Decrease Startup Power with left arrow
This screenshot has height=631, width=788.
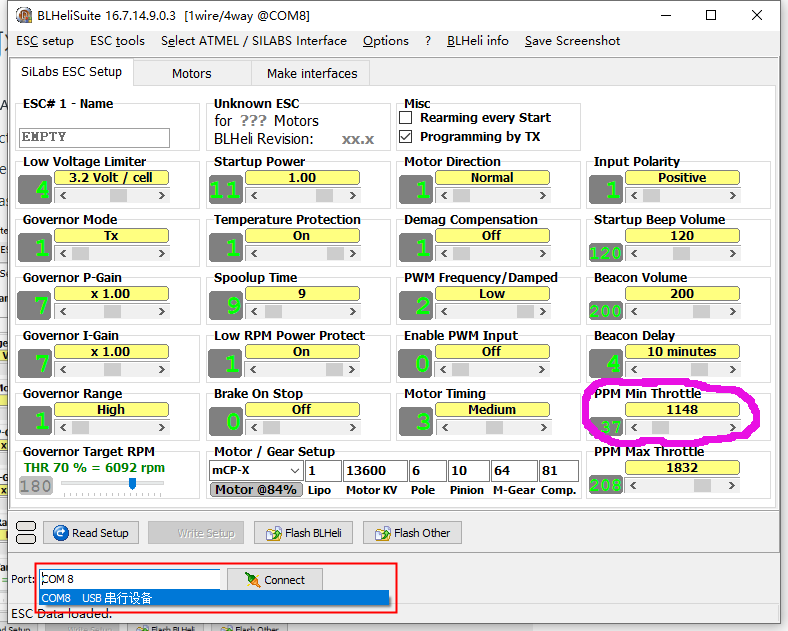[x=254, y=195]
